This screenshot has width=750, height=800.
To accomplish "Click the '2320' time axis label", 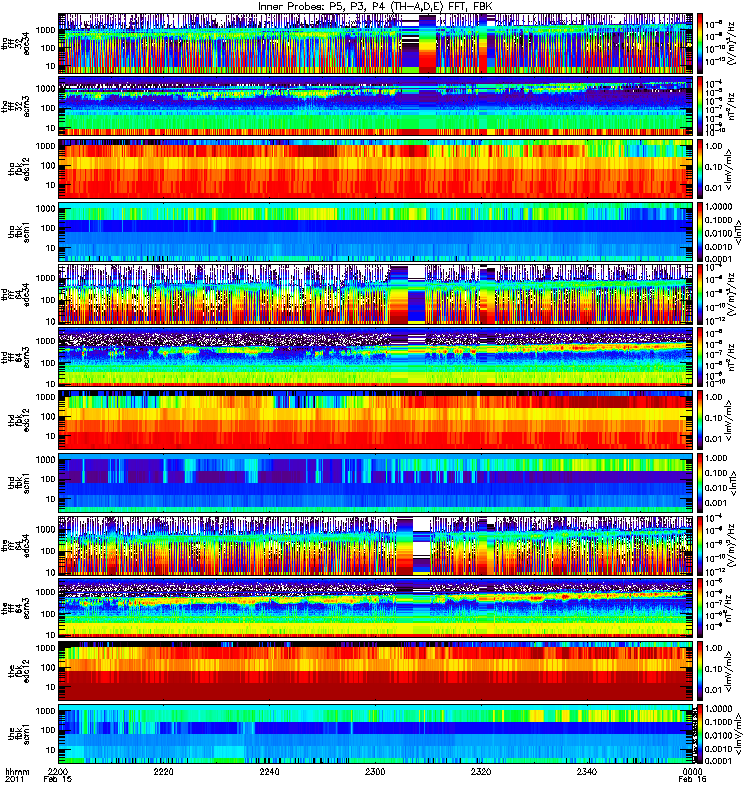I will [x=481, y=771].
